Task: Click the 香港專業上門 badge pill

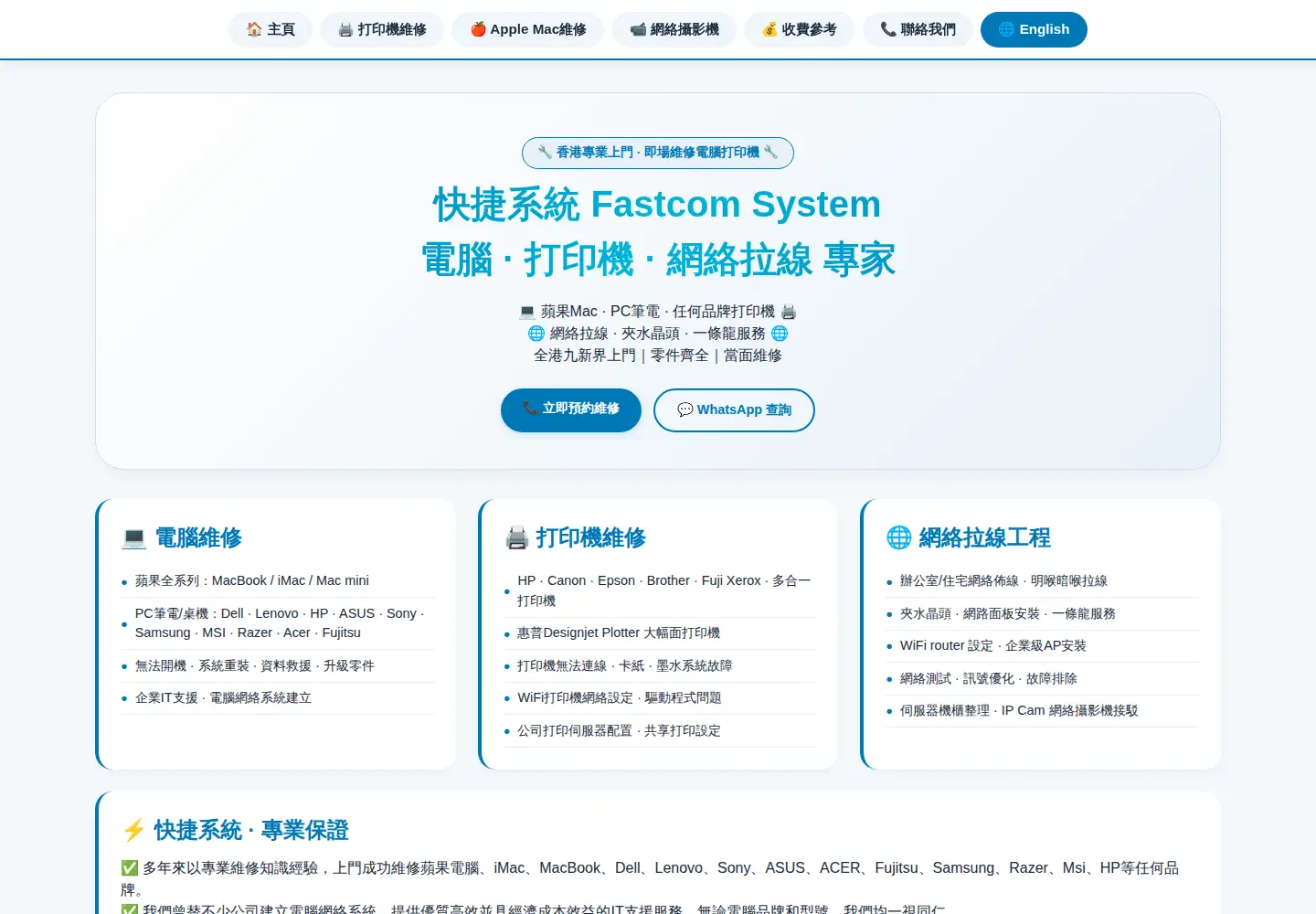Action: point(658,153)
